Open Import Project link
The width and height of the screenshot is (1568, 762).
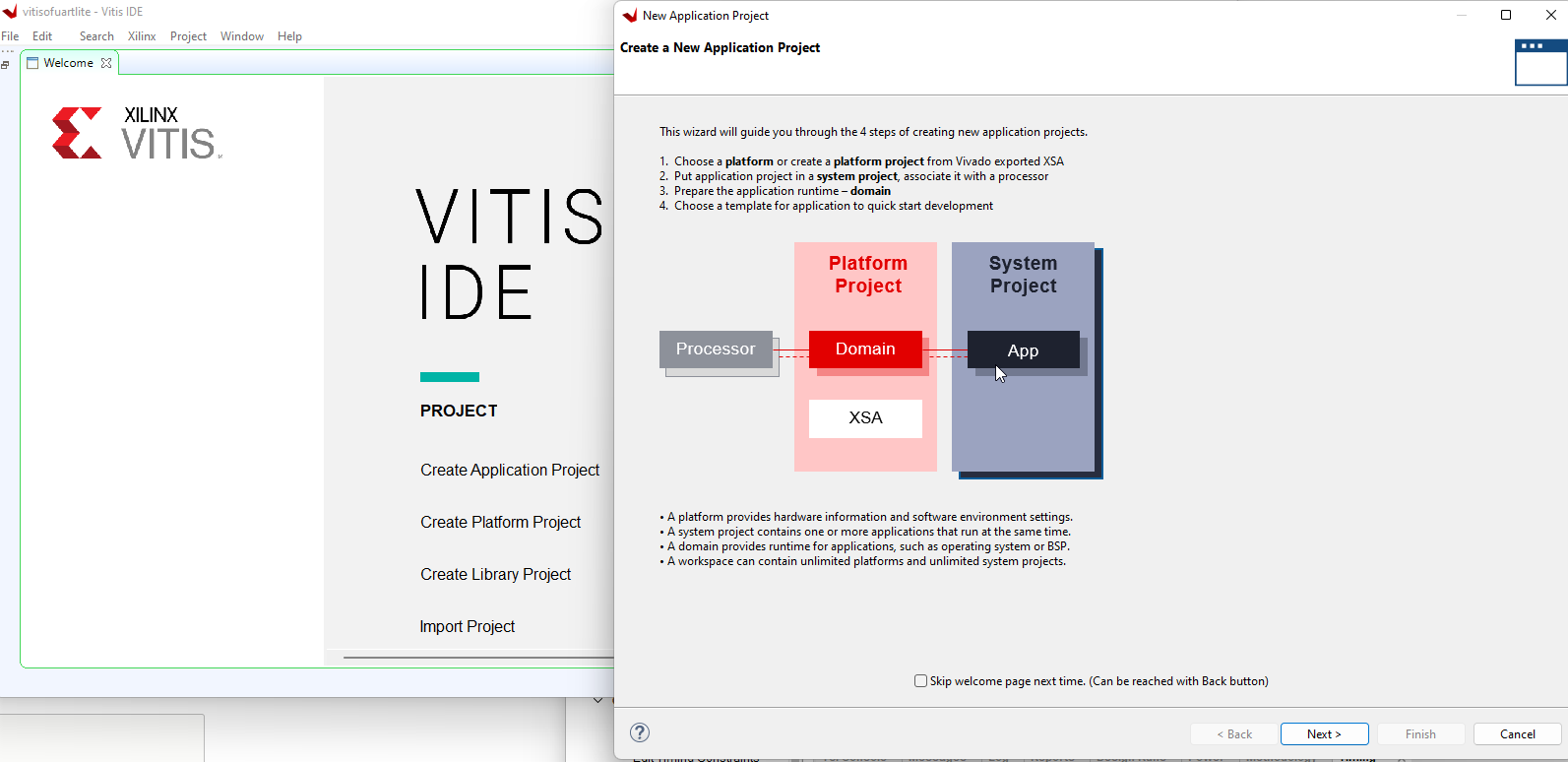pyautogui.click(x=467, y=627)
